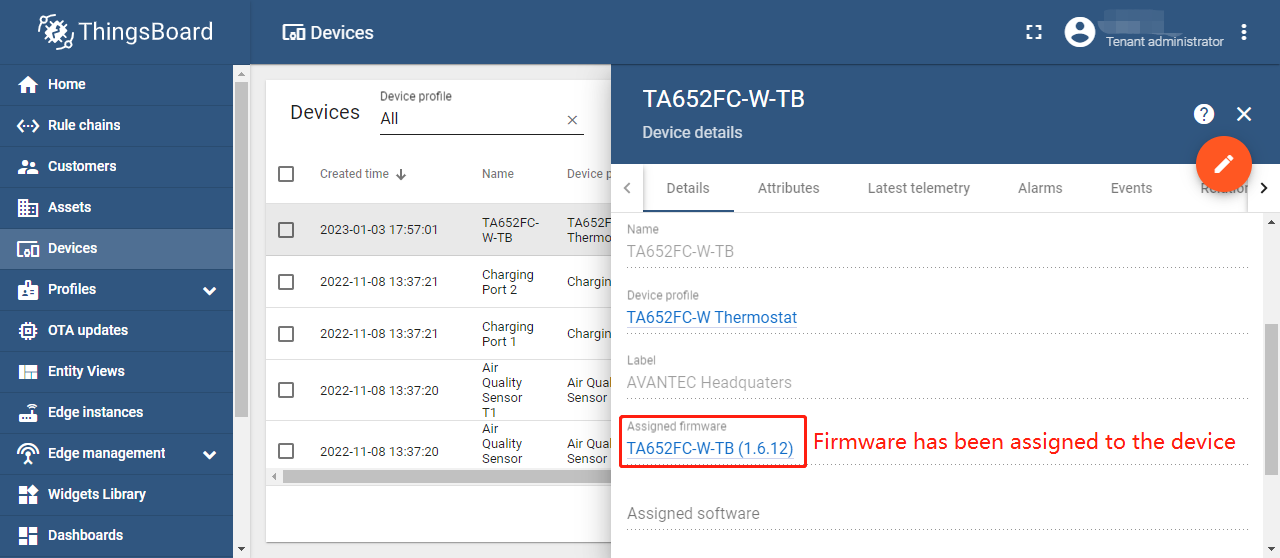
Task: Click the Name column header
Action: (x=498, y=174)
